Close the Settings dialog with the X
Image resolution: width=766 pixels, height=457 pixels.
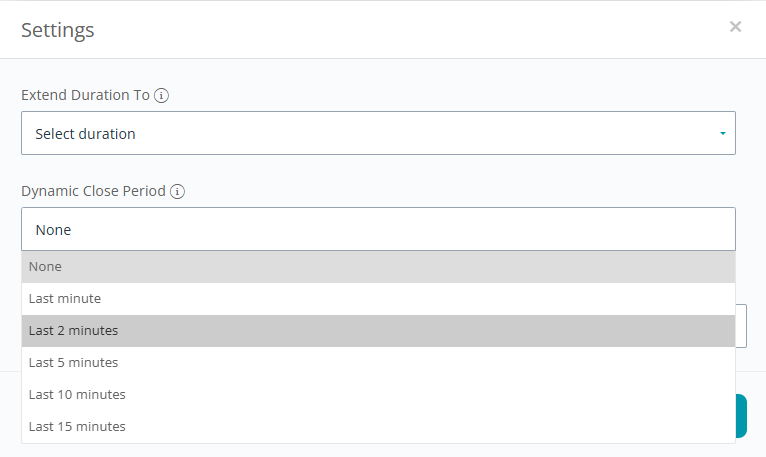[735, 26]
